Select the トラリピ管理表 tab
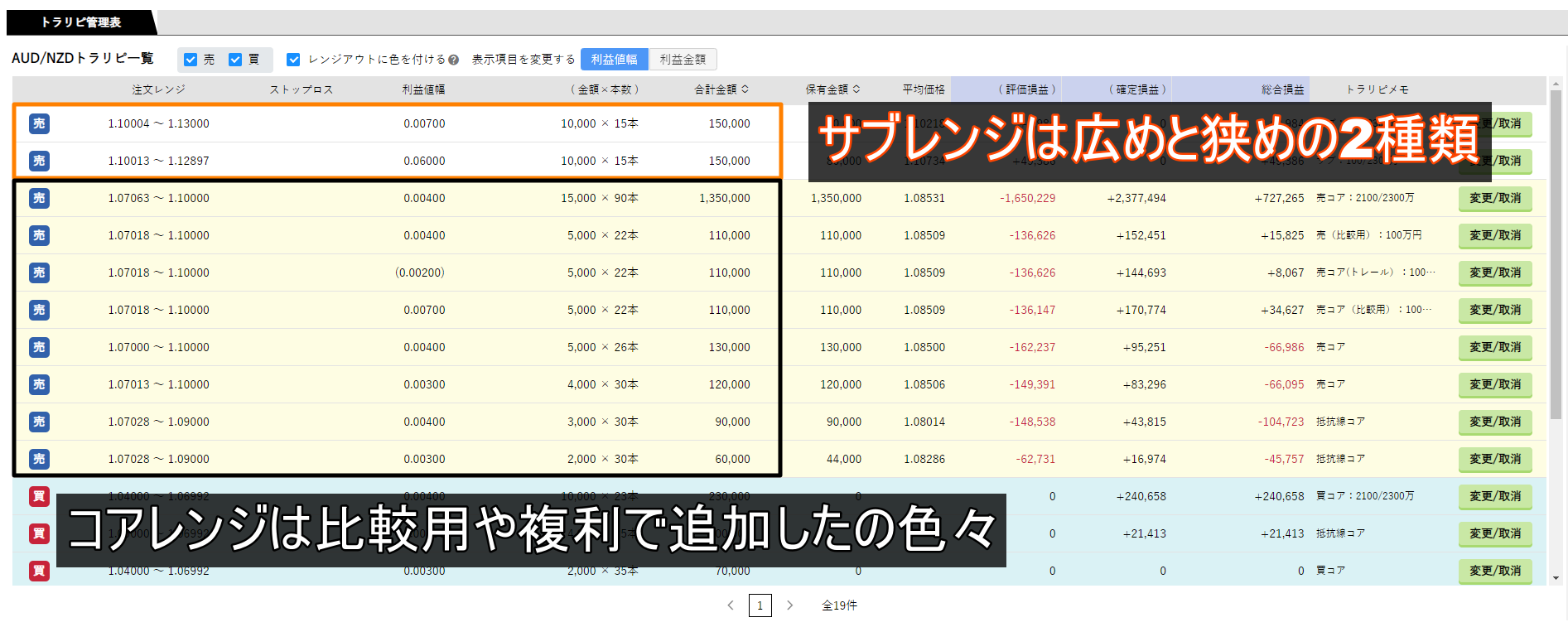The image size is (1568, 627). [x=80, y=22]
